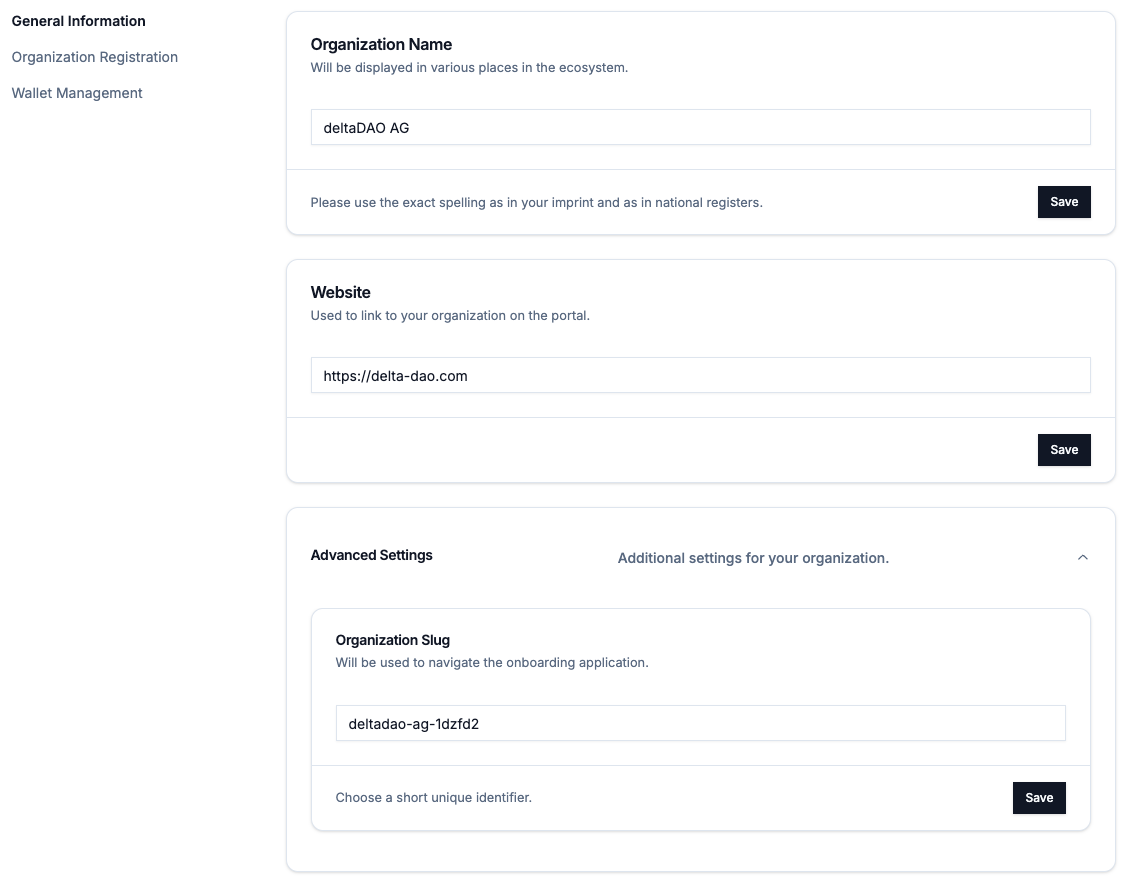Image resolution: width=1134 pixels, height=891 pixels.
Task: Go to Organization Registration page
Action: tap(94, 57)
